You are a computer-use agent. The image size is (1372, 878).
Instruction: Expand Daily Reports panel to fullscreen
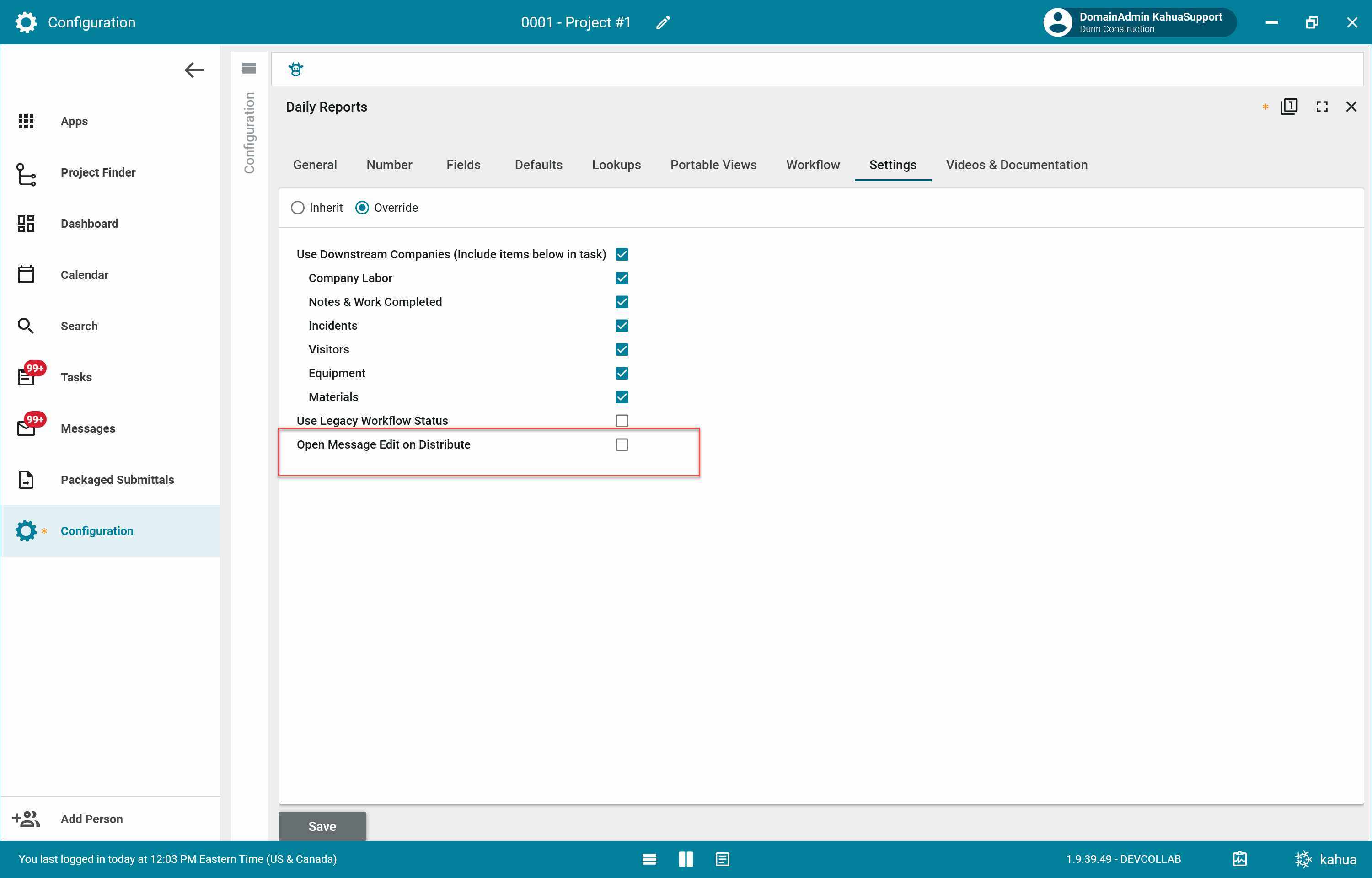point(1321,107)
